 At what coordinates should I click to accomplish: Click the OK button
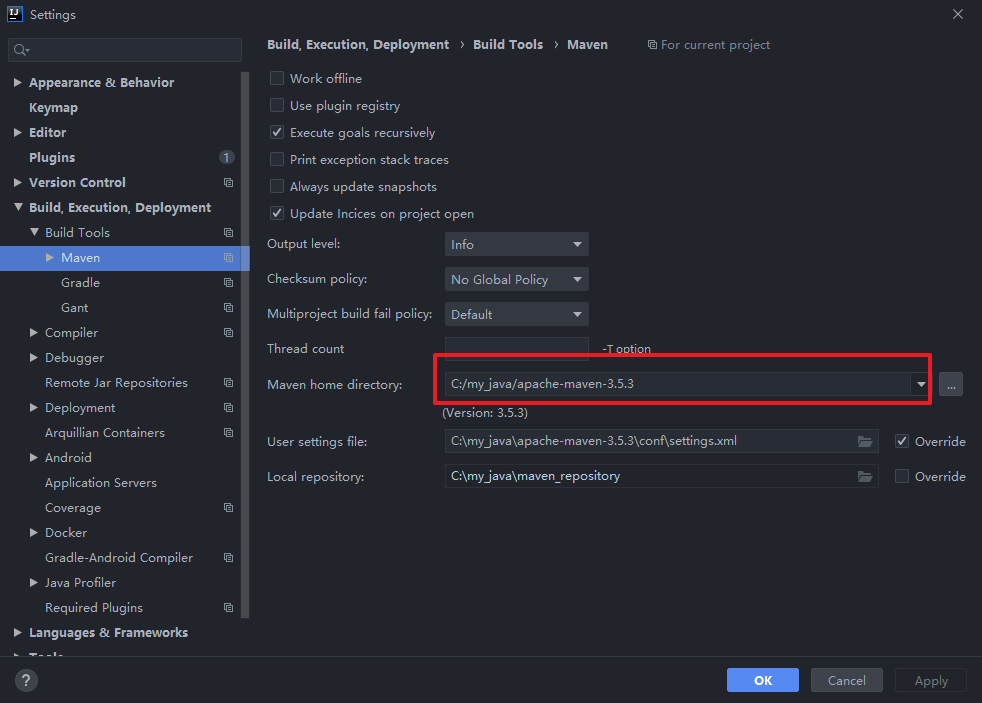(x=763, y=680)
